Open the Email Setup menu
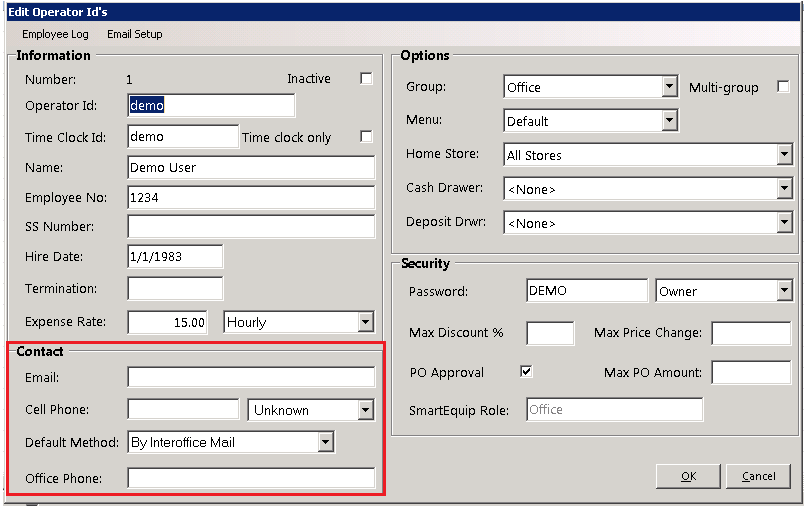Viewport: 805px width, 508px height. [135, 34]
